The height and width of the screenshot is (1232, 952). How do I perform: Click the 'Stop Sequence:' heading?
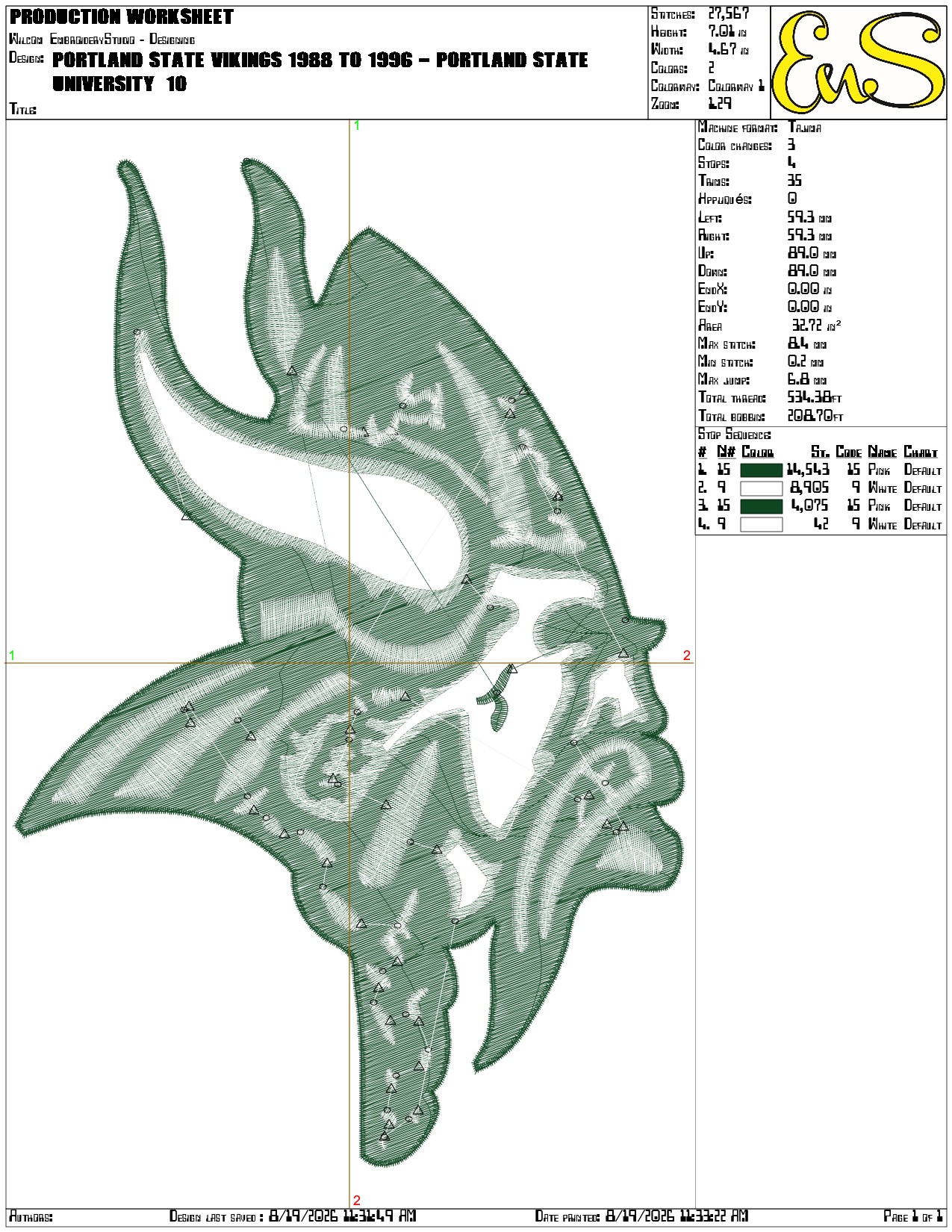pos(735,435)
